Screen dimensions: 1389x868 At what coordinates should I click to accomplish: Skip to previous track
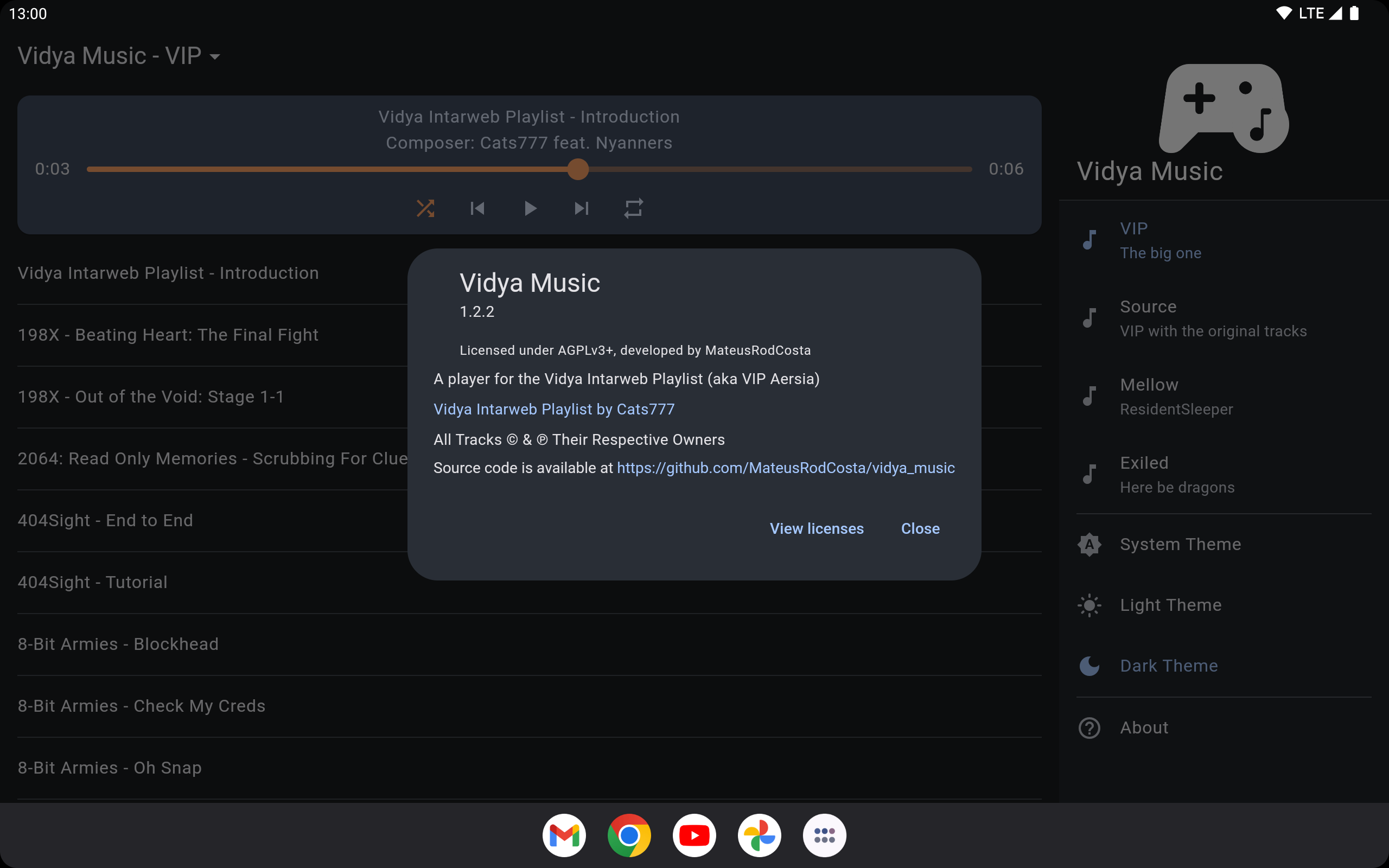477,208
